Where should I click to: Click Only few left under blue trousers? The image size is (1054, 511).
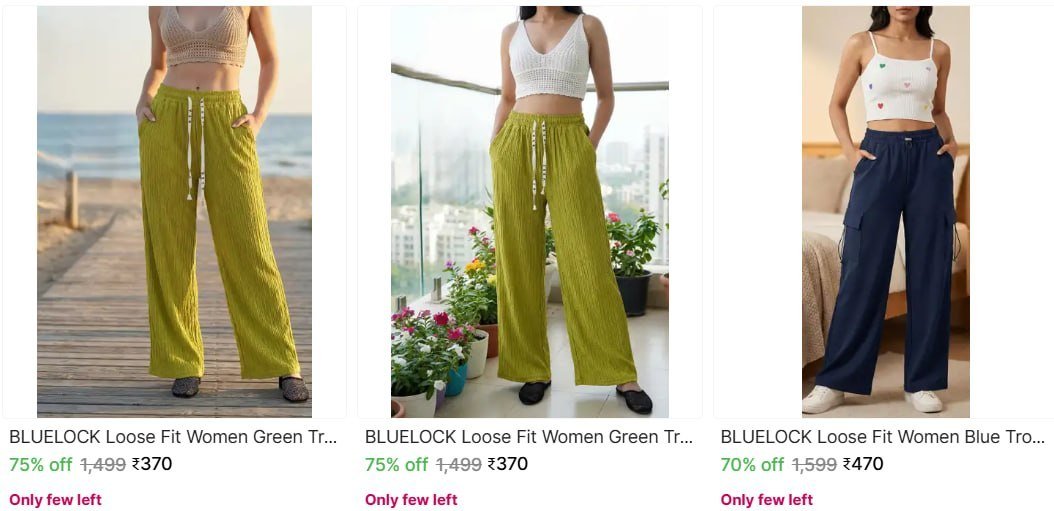click(766, 500)
